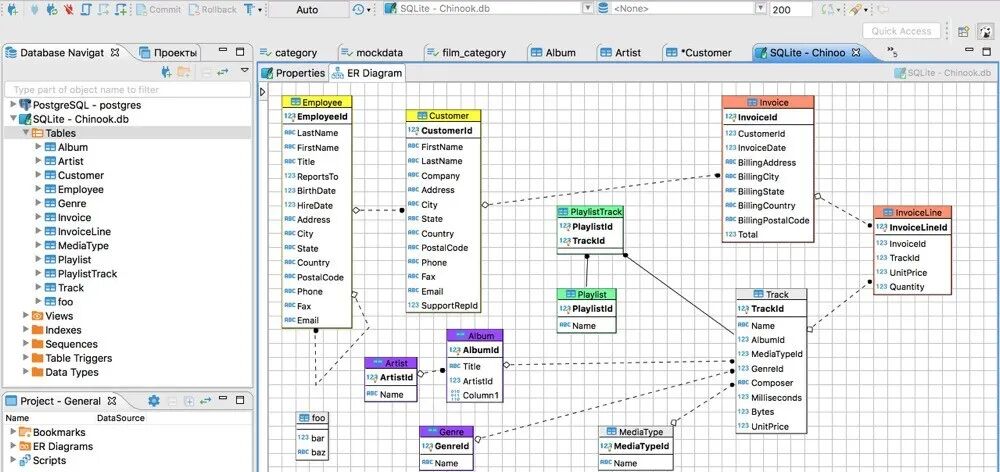Open the active connection SQLite - Chinook.db combo

(489, 9)
